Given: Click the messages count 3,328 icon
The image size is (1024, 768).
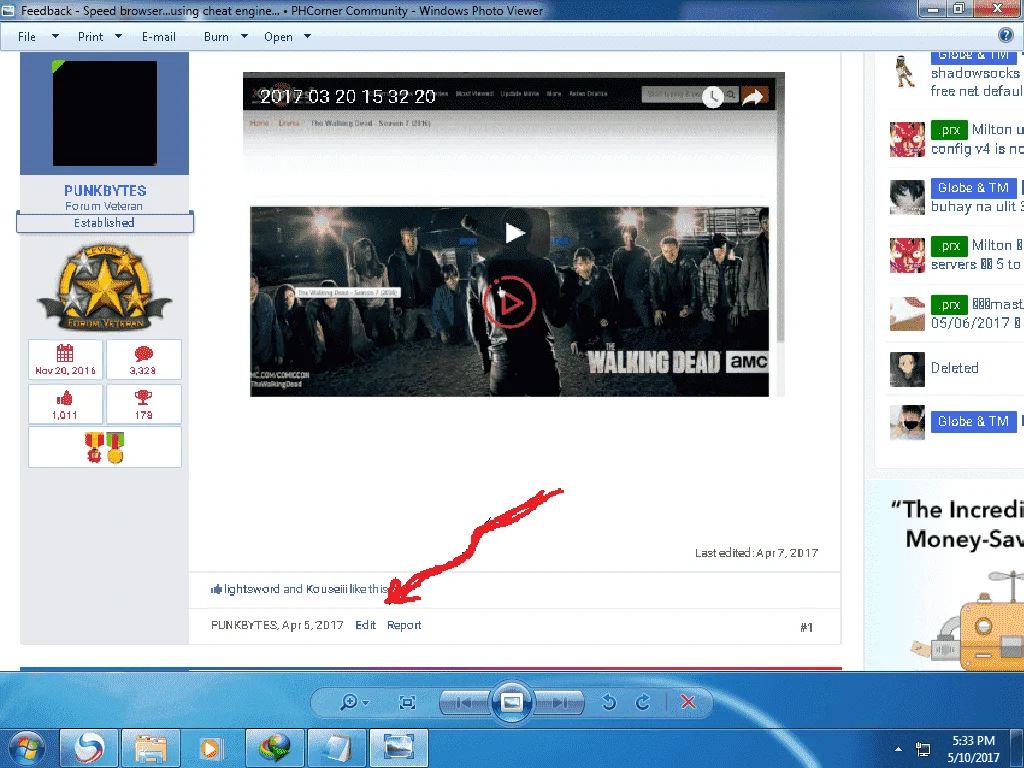Looking at the screenshot, I should tap(144, 354).
